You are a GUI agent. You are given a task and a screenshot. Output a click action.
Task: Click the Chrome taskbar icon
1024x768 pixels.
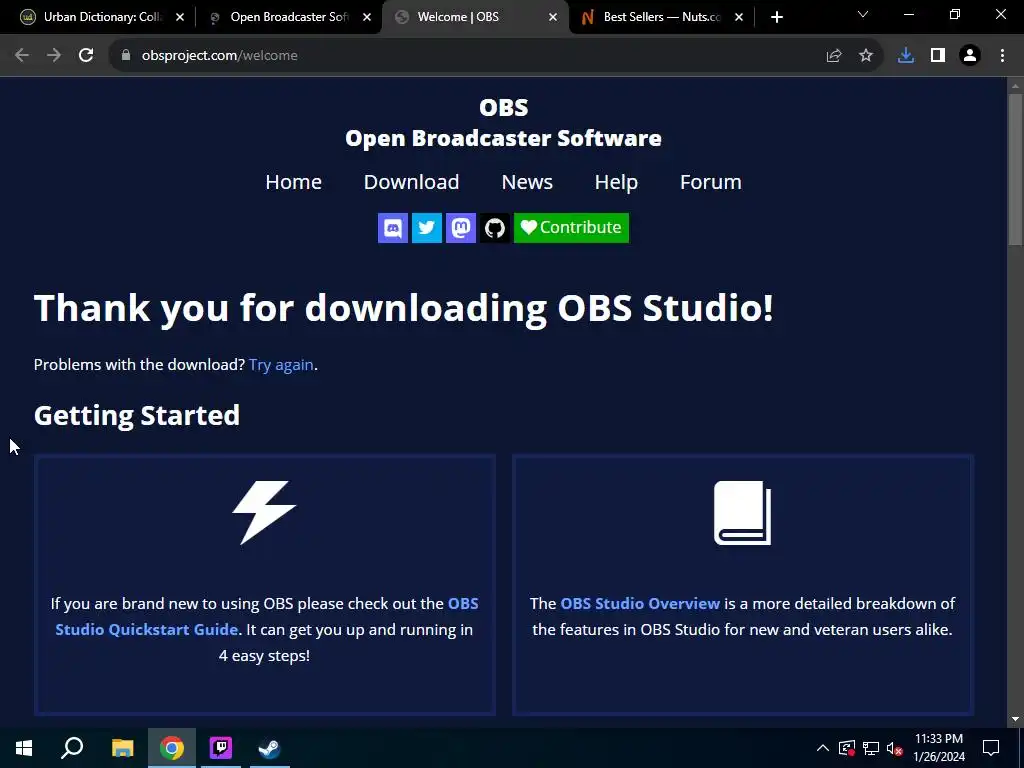click(172, 748)
